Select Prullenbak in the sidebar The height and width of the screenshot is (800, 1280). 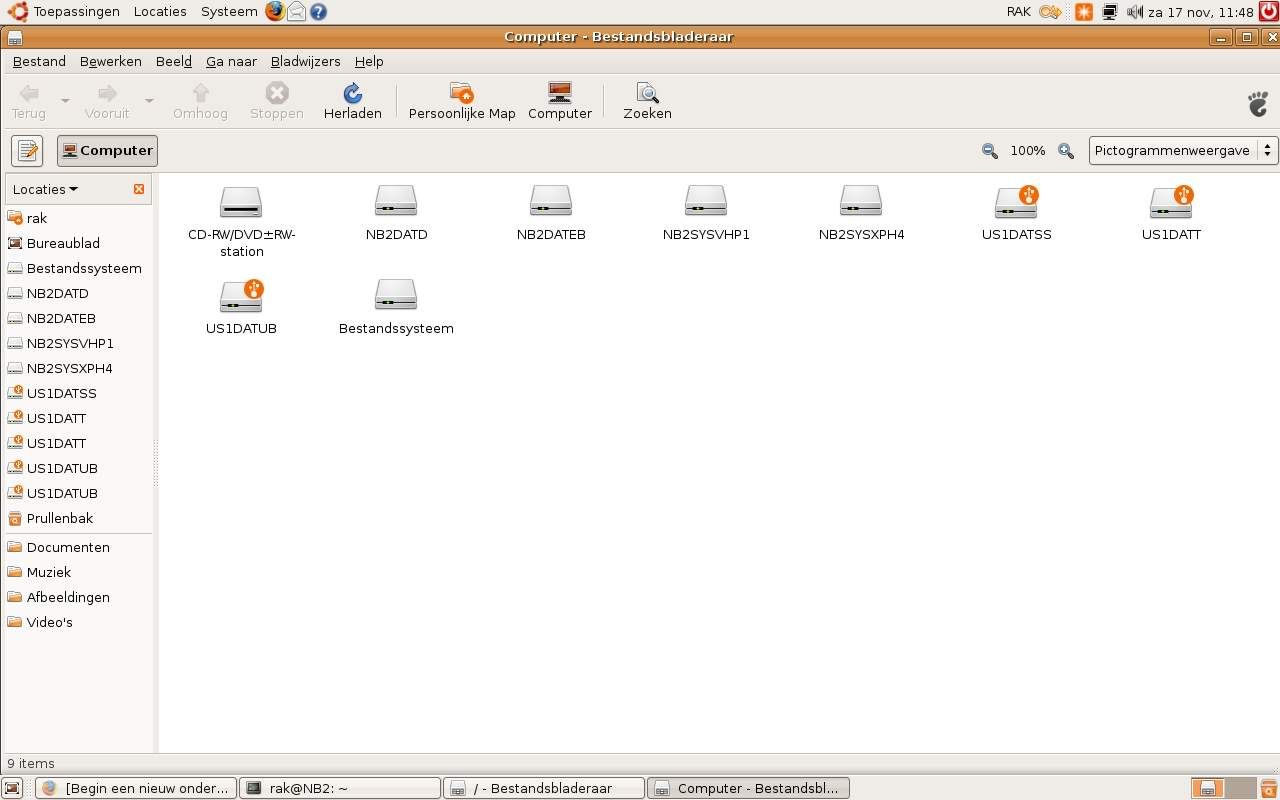pos(59,518)
